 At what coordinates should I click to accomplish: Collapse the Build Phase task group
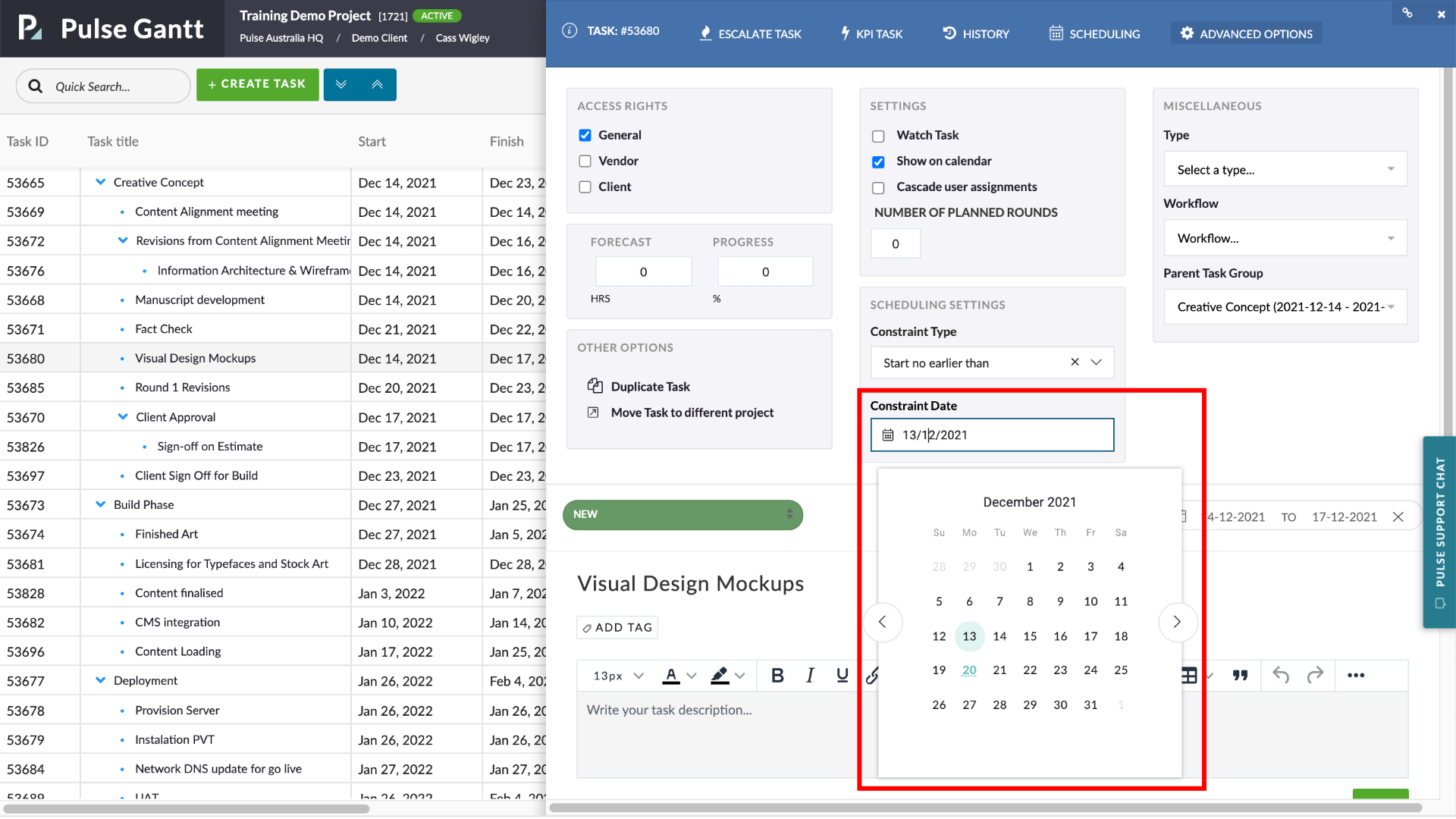pos(101,504)
